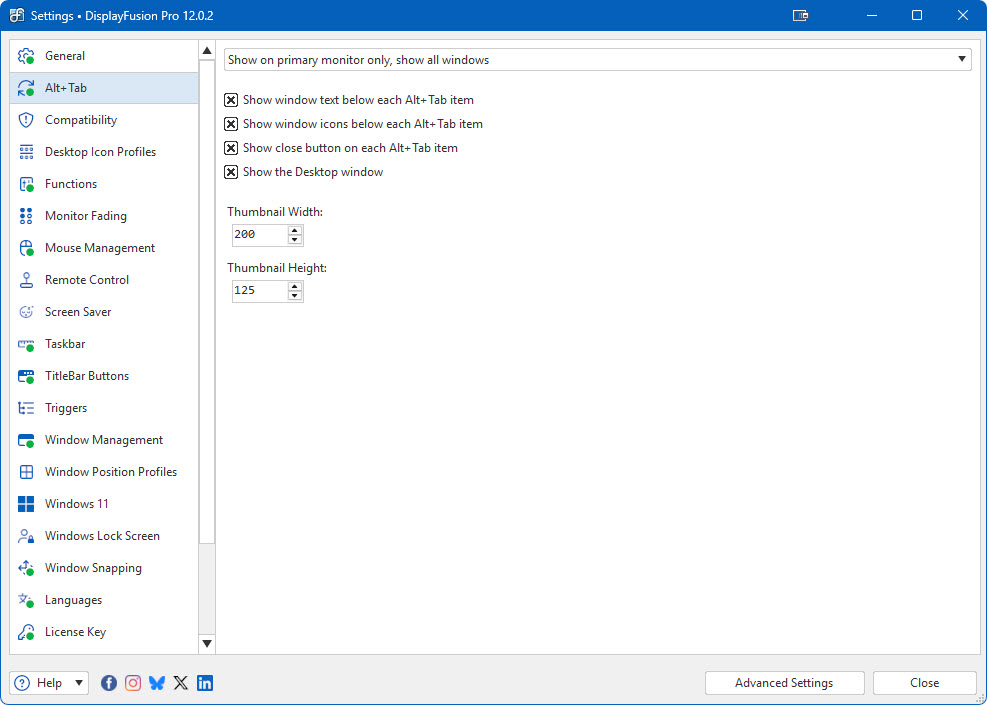
Task: Open the Alt+Tab monitor display mode dropdown
Action: [597, 60]
